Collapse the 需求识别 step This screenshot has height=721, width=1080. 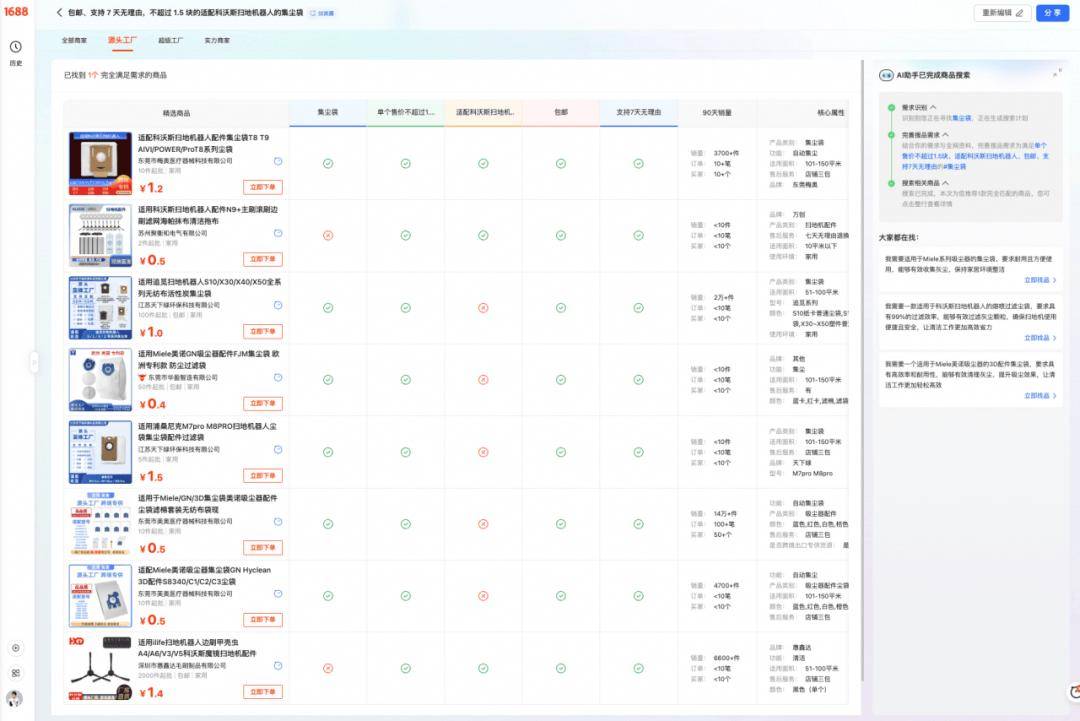(x=933, y=107)
